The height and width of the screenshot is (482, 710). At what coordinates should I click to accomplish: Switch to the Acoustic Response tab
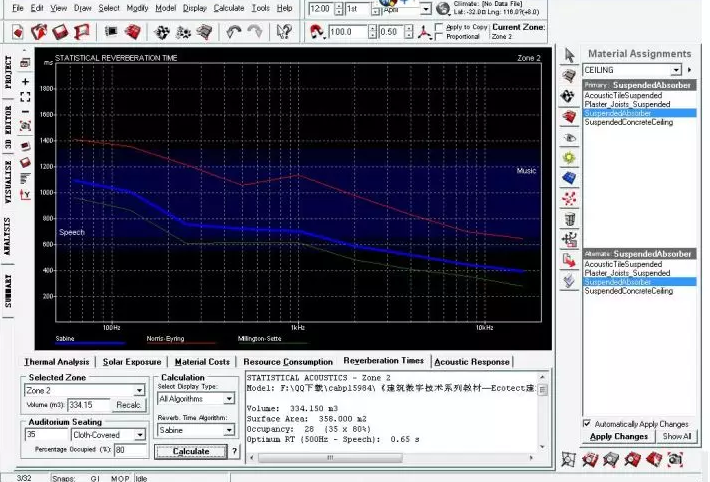(472, 362)
